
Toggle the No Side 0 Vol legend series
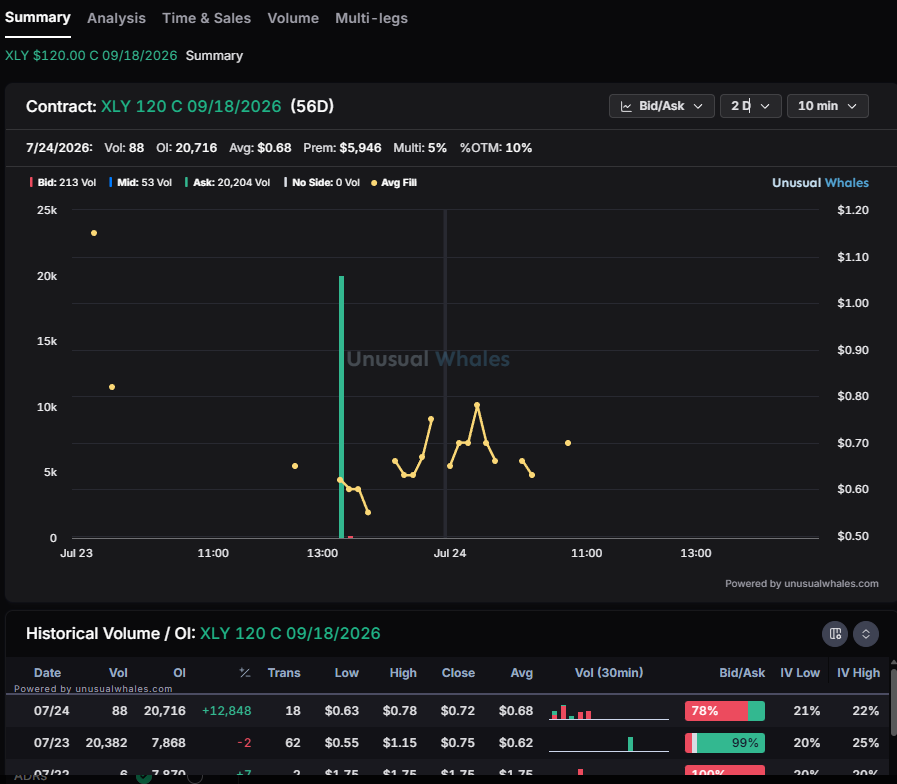[x=322, y=183]
